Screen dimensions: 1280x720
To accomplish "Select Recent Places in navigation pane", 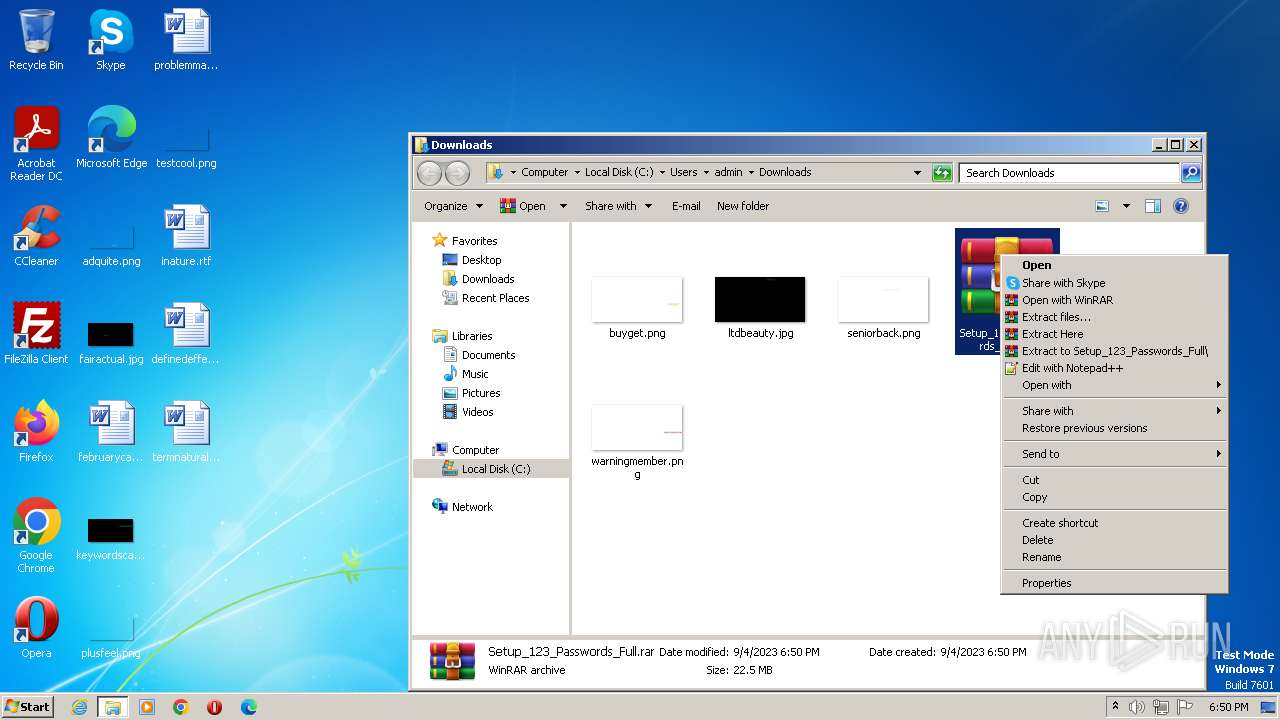I will (x=486, y=298).
